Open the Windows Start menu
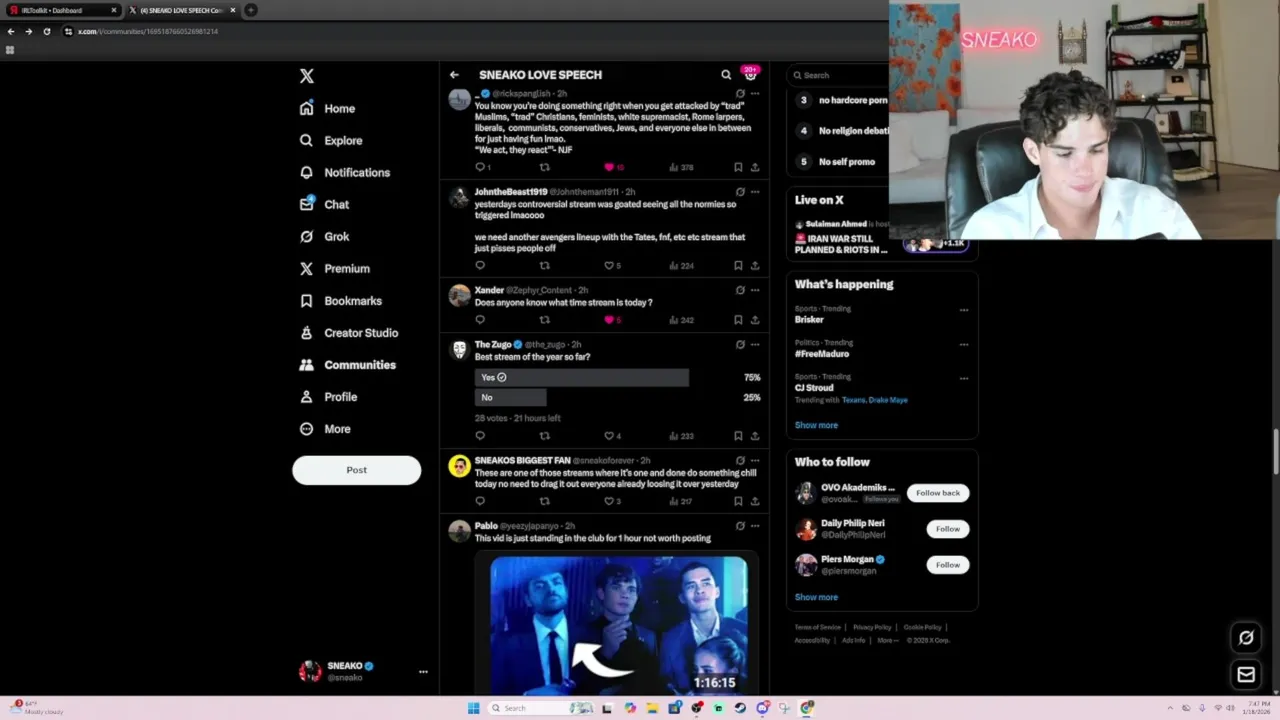This screenshot has width=1280, height=720. pyautogui.click(x=473, y=708)
